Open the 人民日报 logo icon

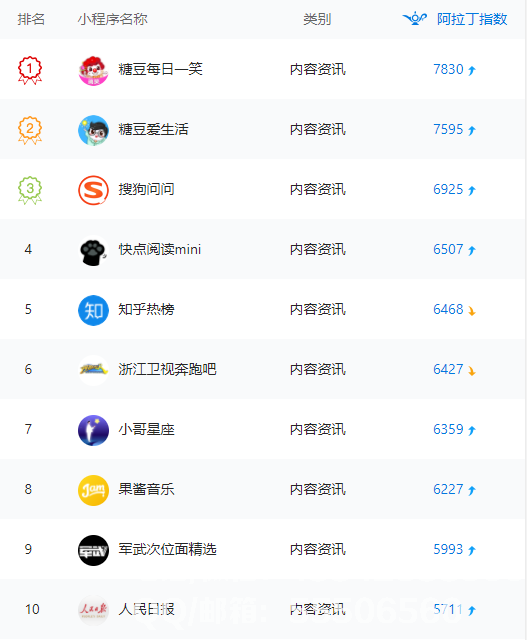(93, 610)
